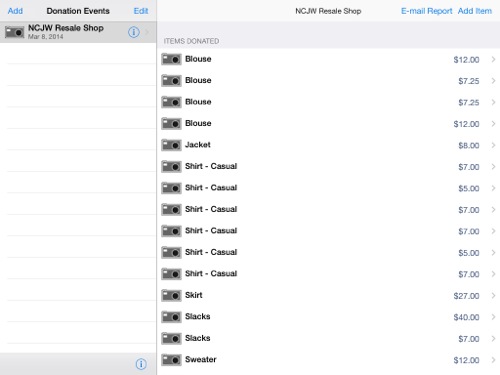Tap the Donation Events title

(78, 11)
